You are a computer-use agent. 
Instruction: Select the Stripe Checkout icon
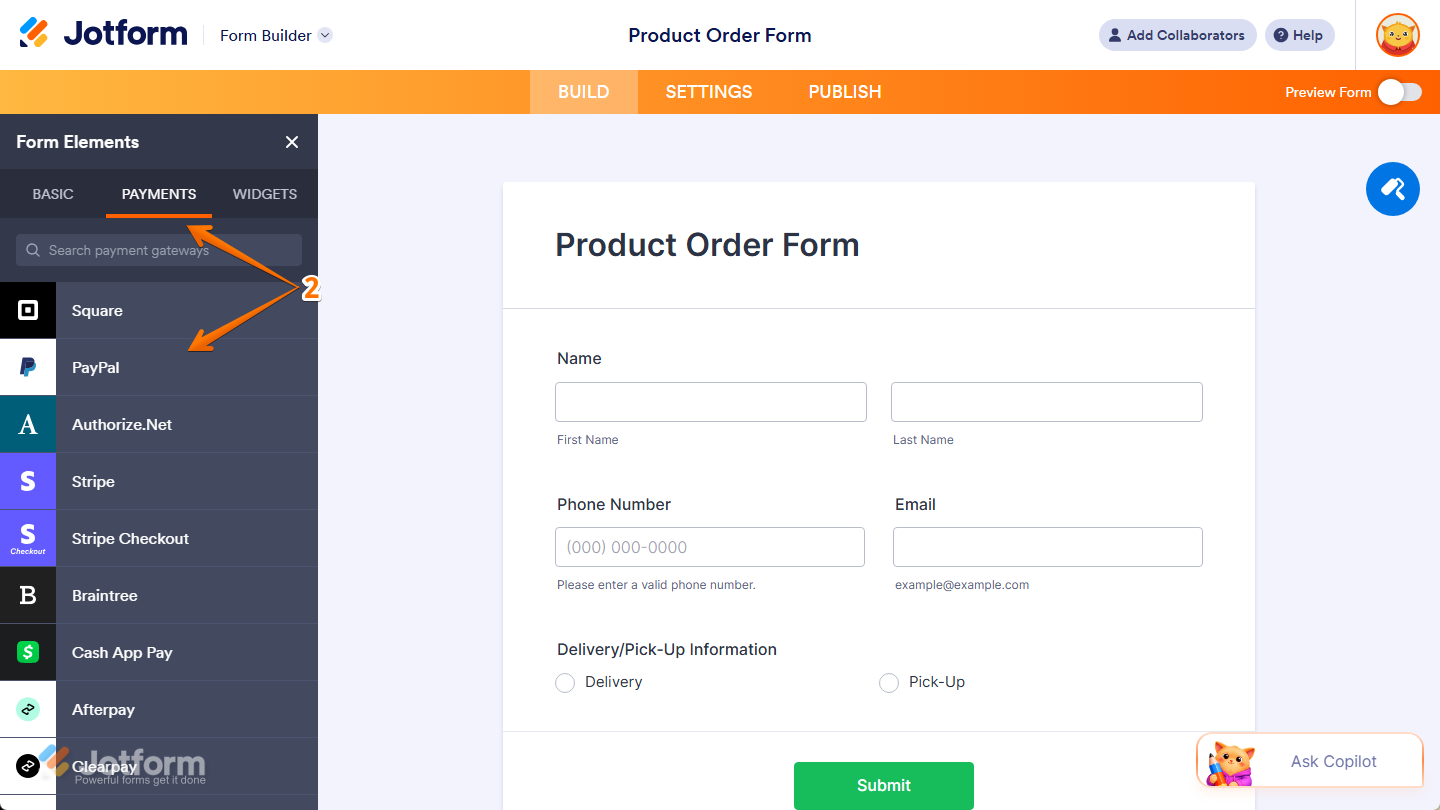(x=27, y=538)
